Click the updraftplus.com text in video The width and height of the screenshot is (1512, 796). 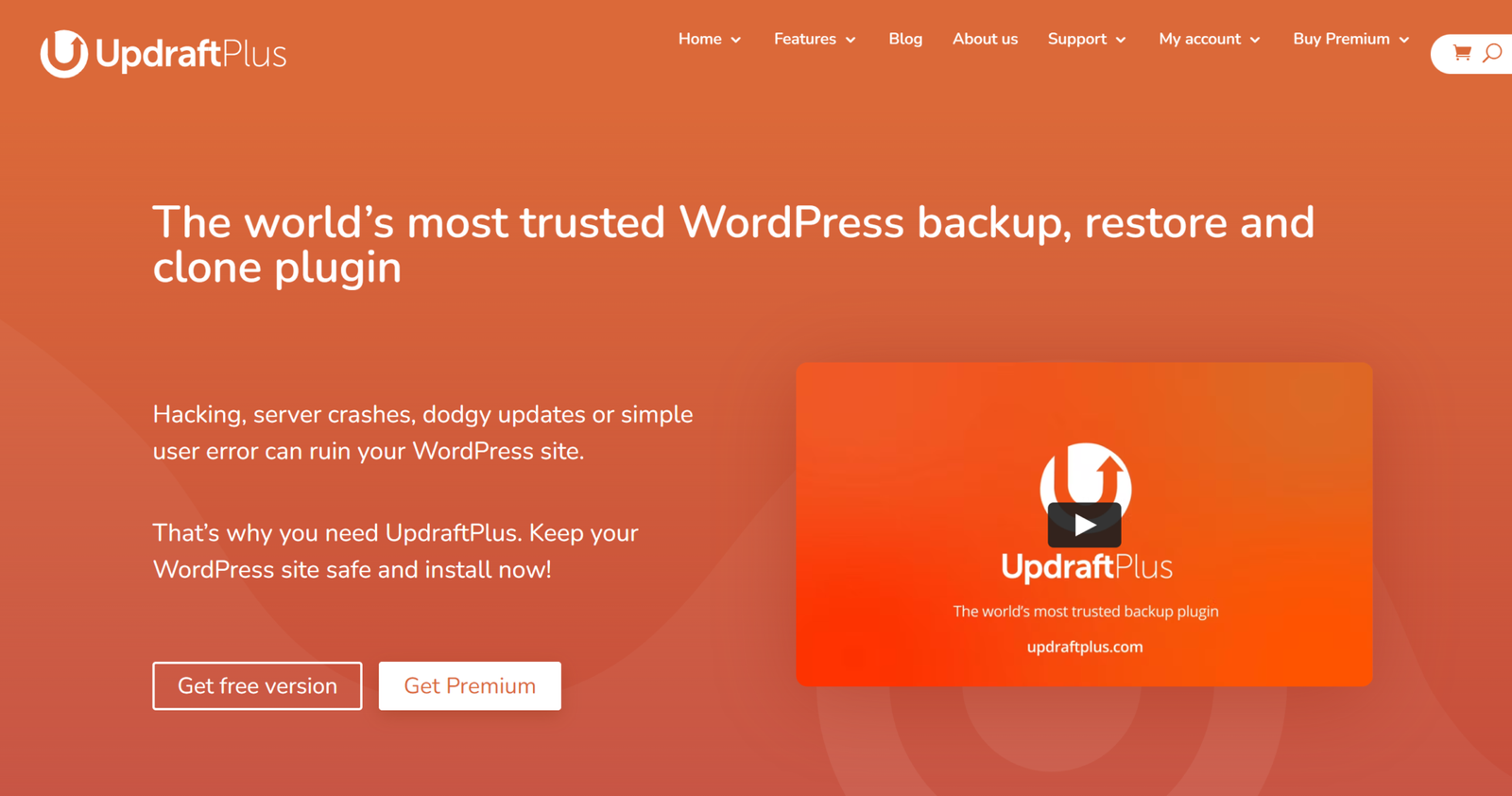coord(1085,647)
